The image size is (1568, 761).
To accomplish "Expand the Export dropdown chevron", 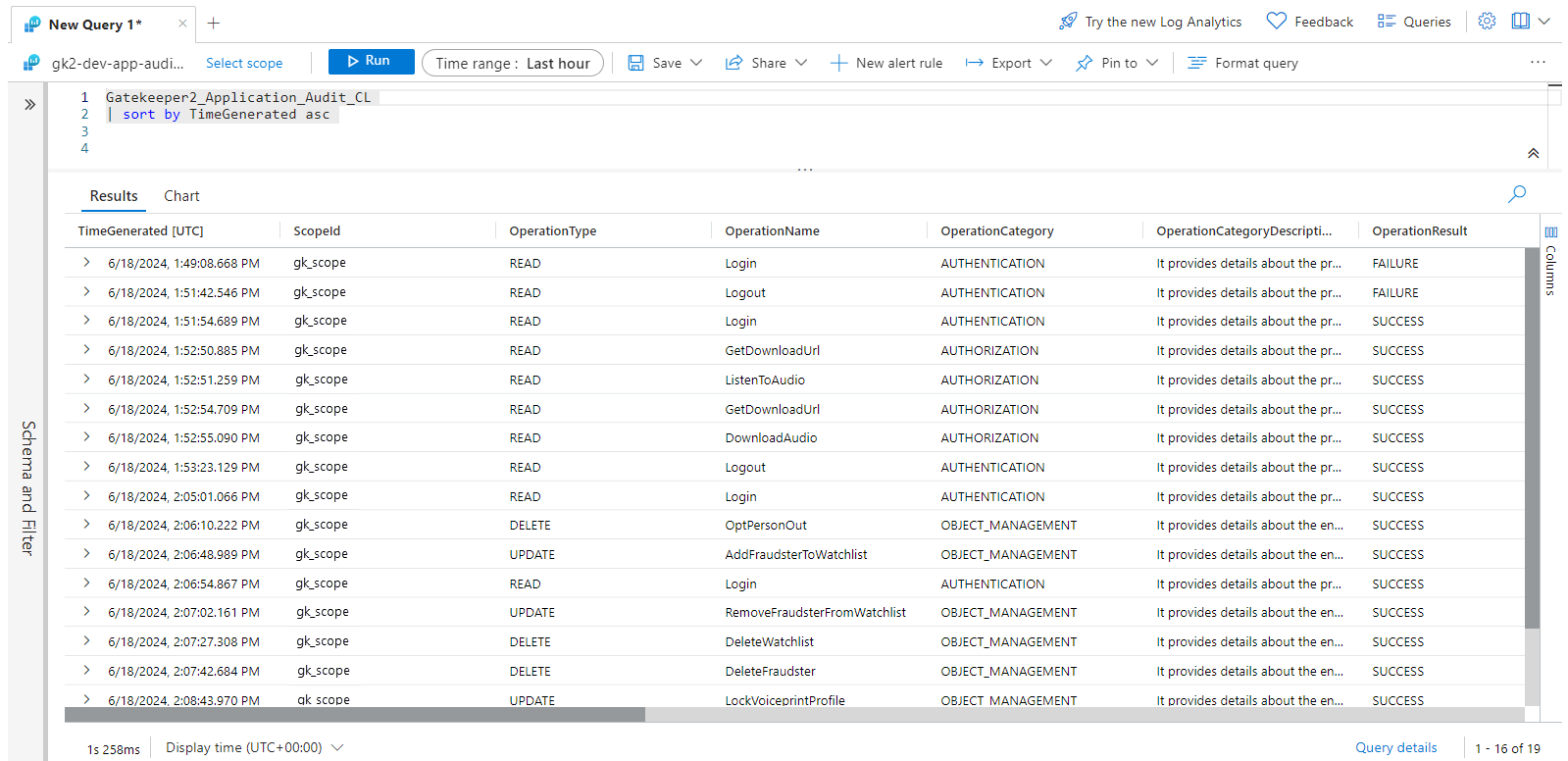I will pos(1046,63).
